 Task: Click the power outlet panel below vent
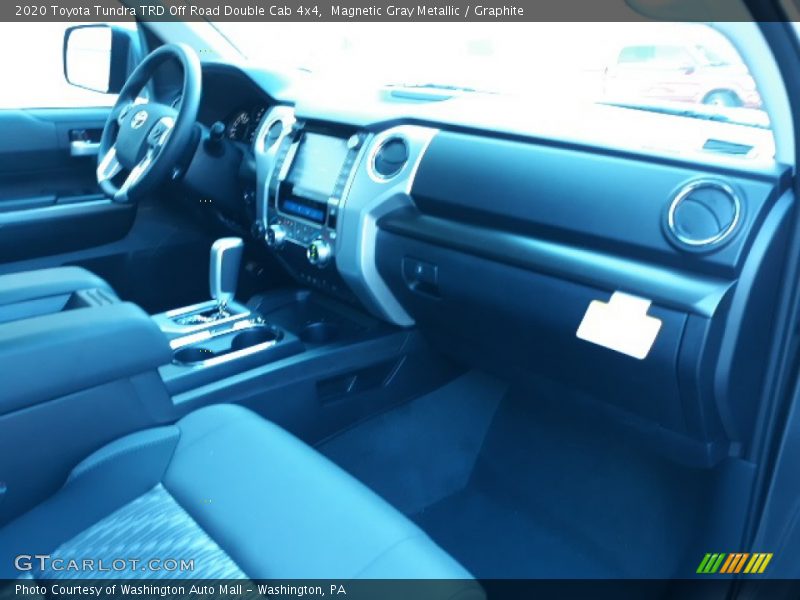coord(419,274)
